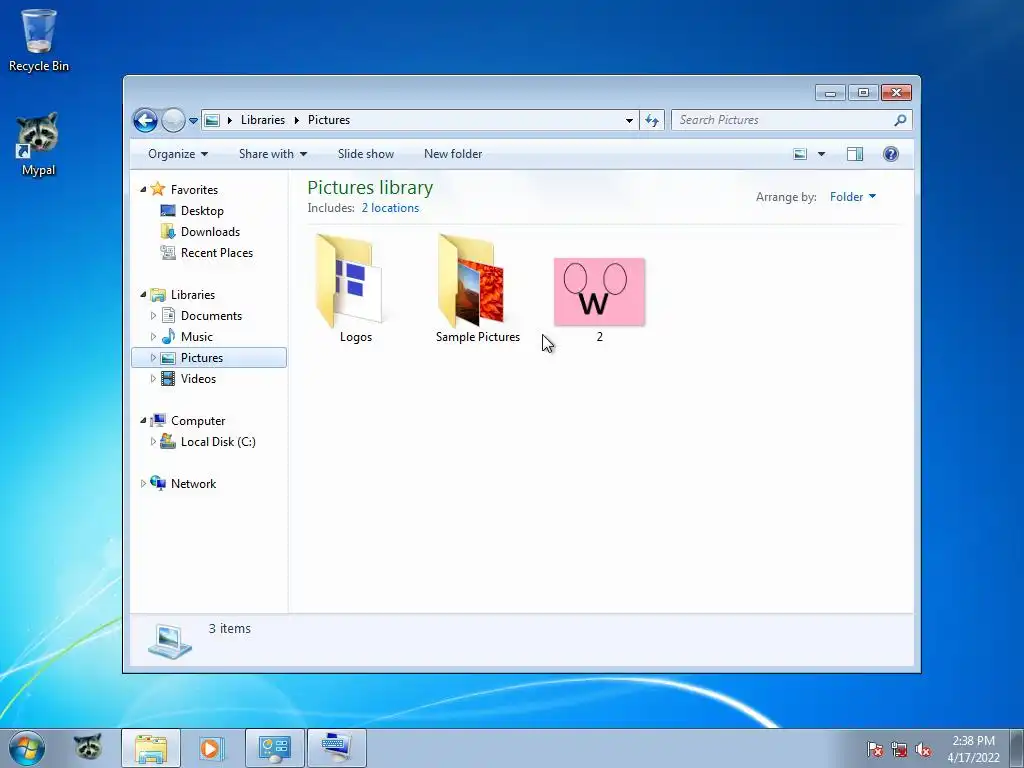Launch Mypal raccoon icon on taskbar
This screenshot has width=1024, height=768.
[88, 748]
